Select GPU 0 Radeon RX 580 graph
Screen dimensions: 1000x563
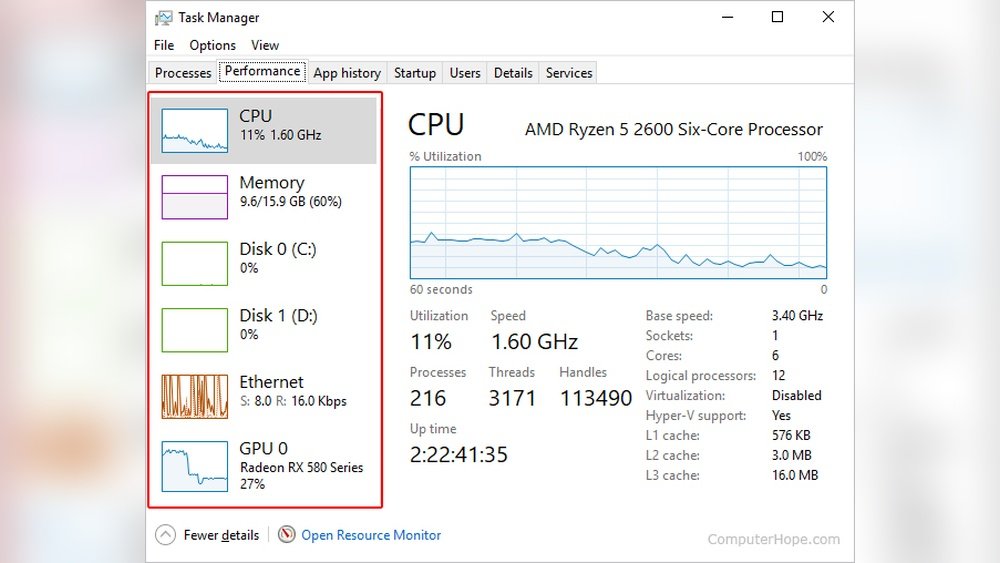point(194,466)
